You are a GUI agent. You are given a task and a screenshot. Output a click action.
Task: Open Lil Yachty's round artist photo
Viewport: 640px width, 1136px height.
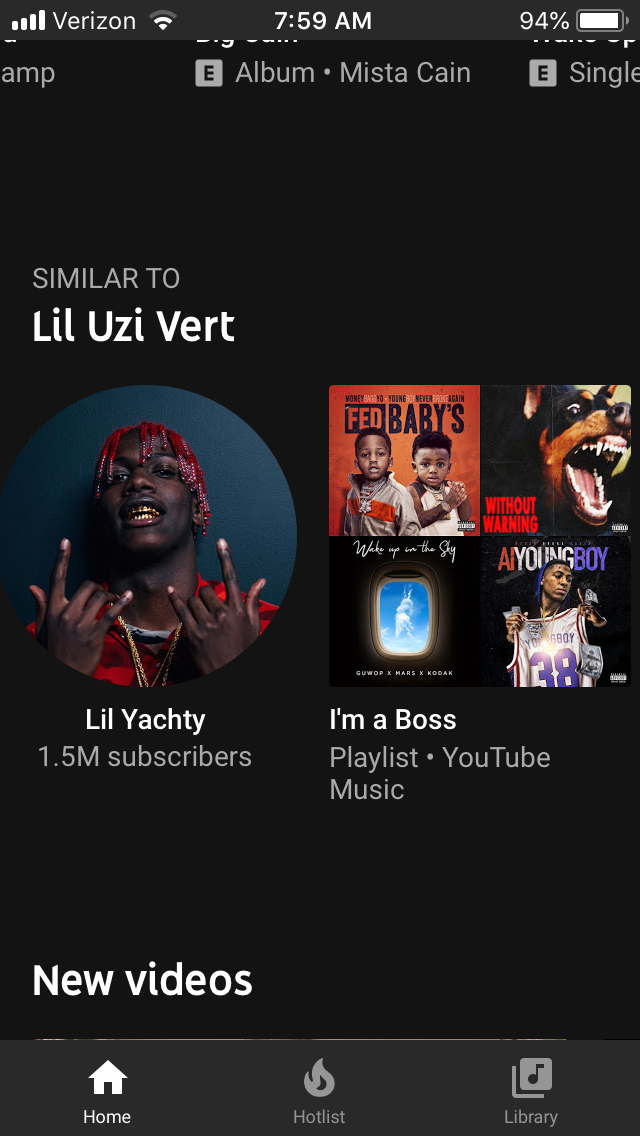pyautogui.click(x=146, y=535)
